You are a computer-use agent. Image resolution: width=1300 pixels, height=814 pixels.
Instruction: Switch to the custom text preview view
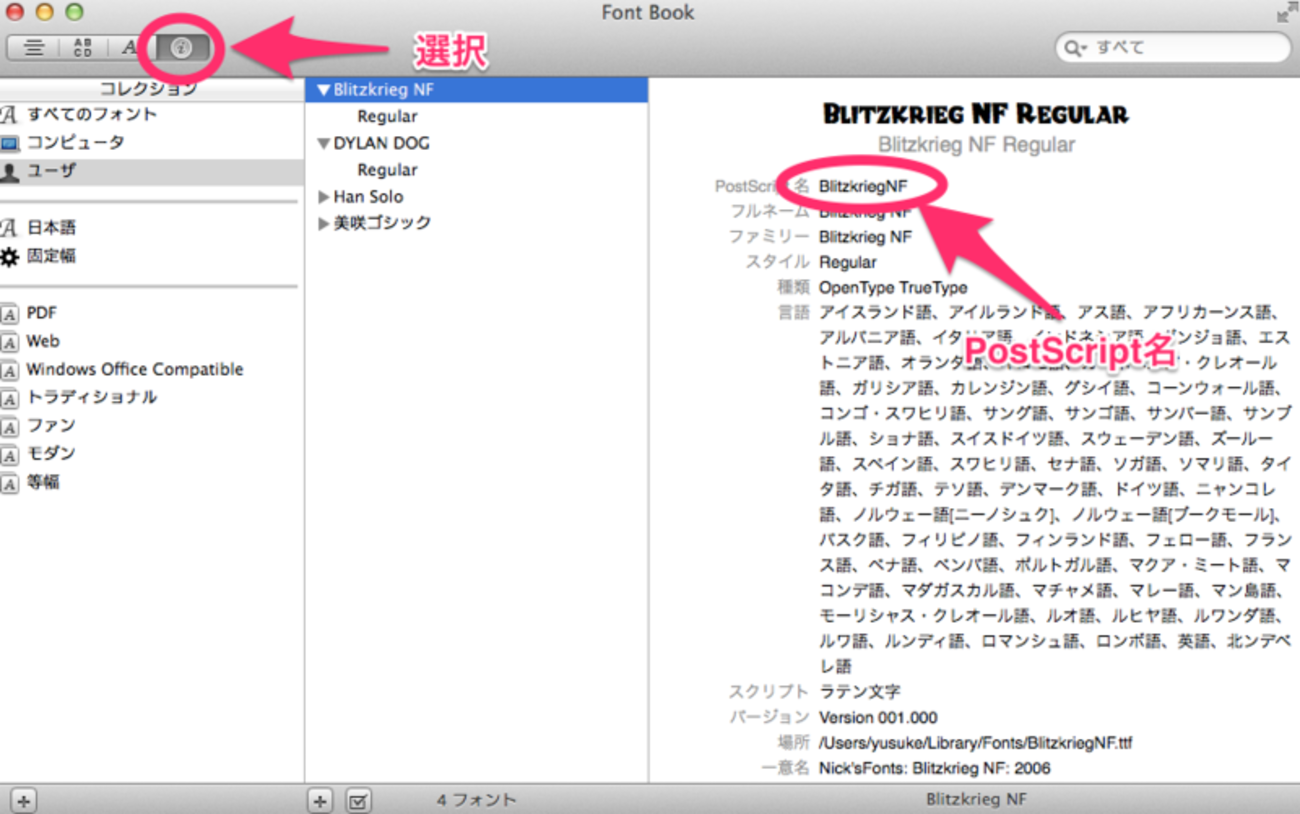click(x=131, y=47)
